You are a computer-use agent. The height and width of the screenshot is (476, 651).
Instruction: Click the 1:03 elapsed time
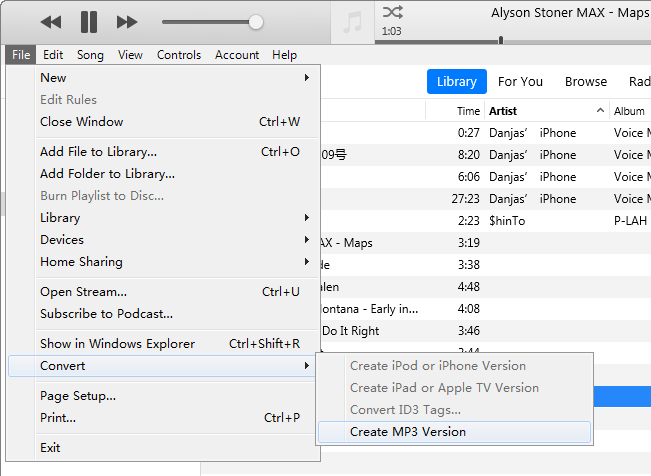click(x=392, y=31)
